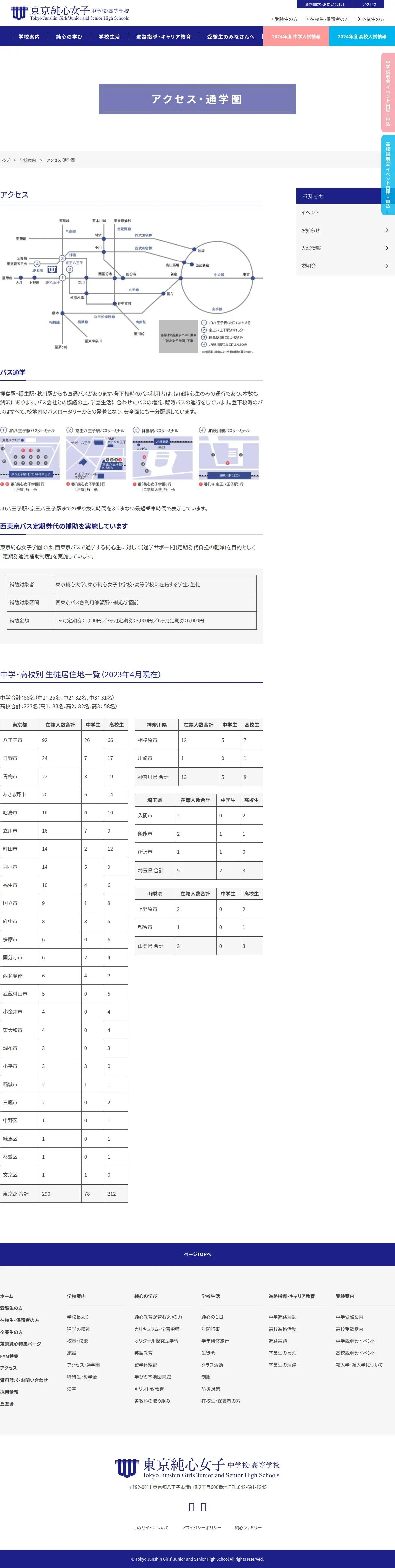Image resolution: width=395 pixels, height=1568 pixels.
Task: Open the blue 高校説明会イベント日程・申込 side tab
Action: tap(388, 175)
